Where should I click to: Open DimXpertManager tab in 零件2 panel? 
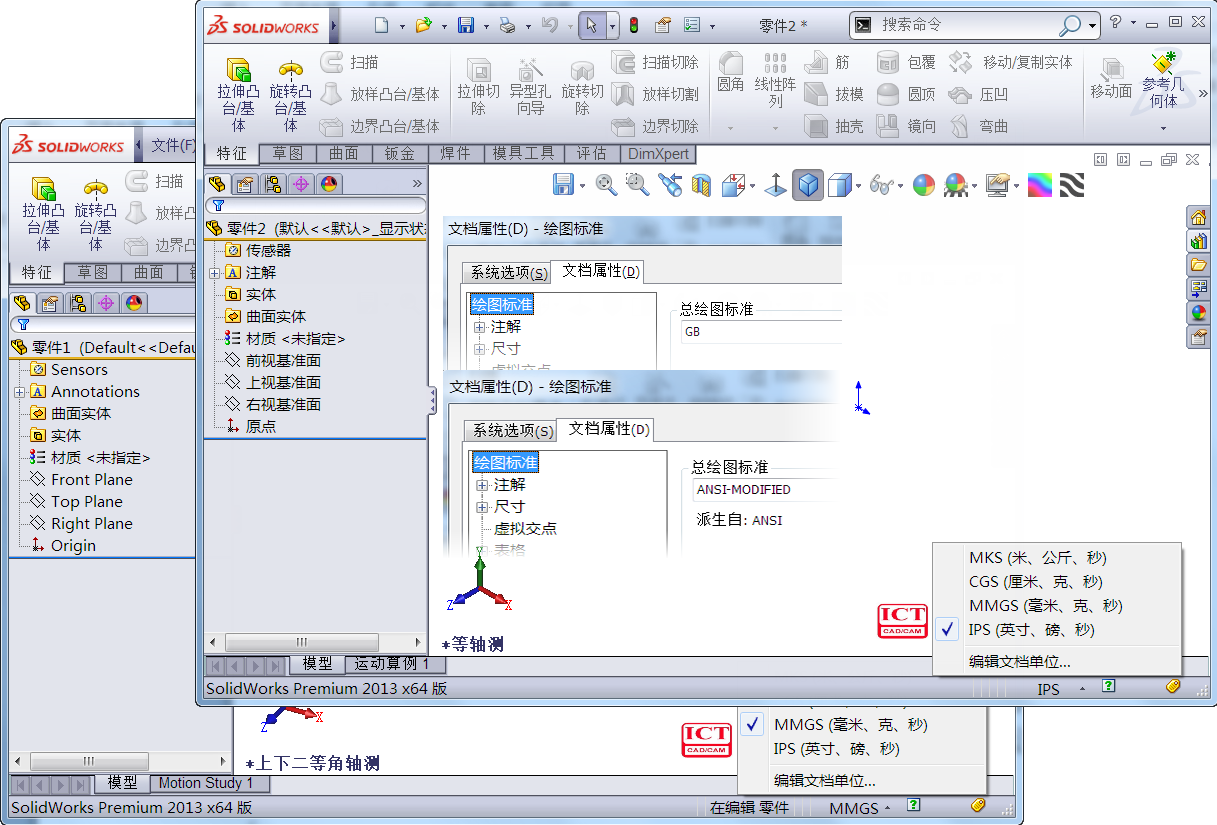coord(301,184)
